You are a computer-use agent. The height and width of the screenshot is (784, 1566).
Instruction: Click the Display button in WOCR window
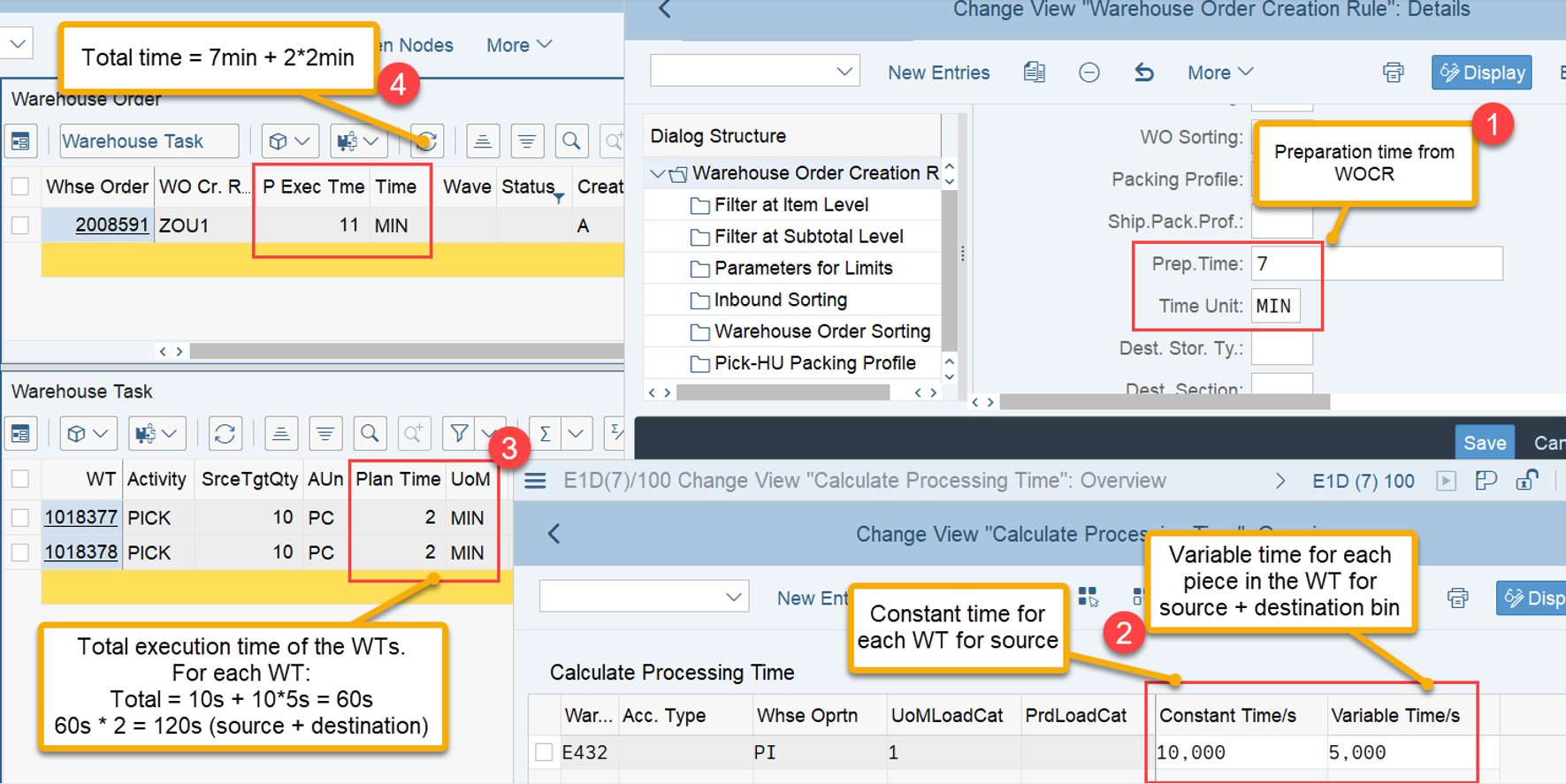1482,72
